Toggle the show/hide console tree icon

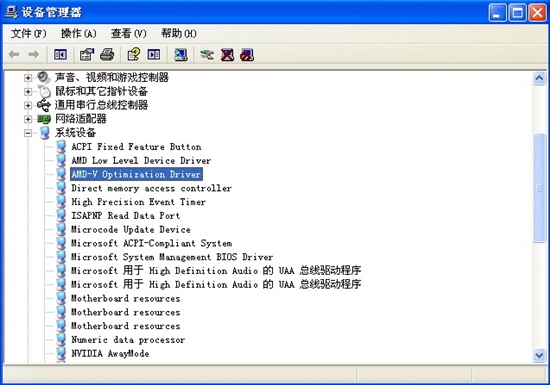pos(60,55)
